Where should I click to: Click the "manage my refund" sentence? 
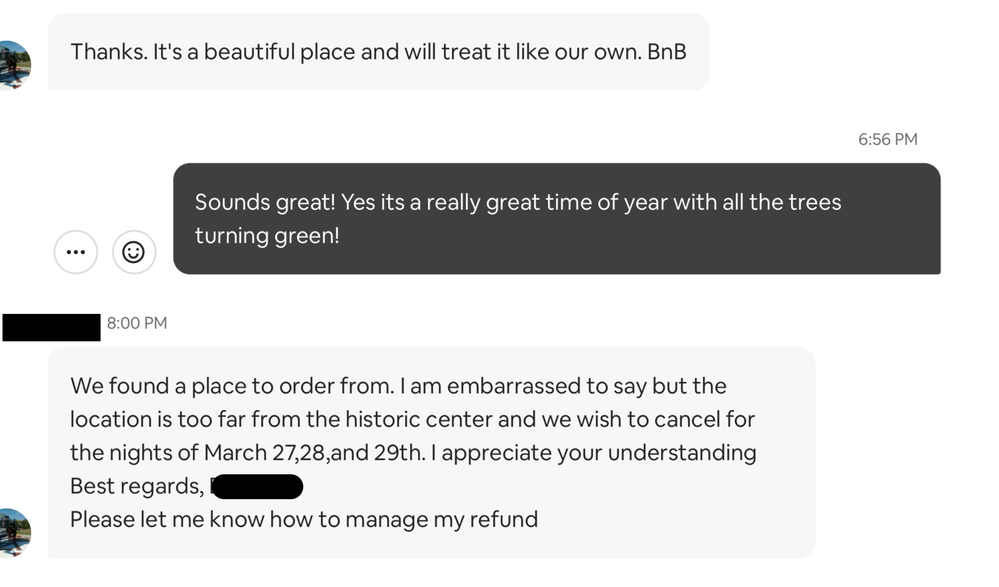point(304,519)
